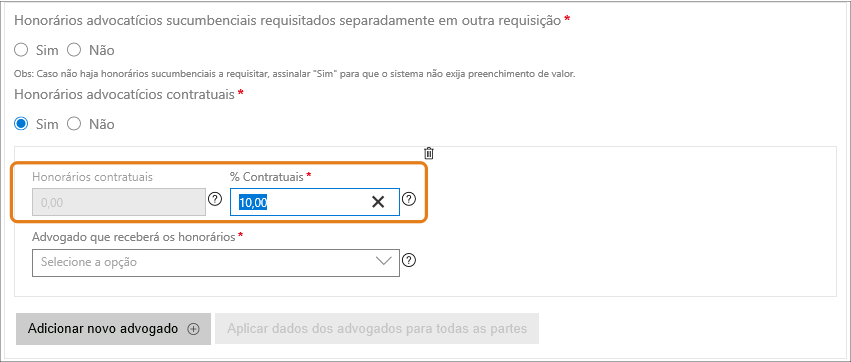Open help icon beside % Contratuais field

tap(409, 199)
